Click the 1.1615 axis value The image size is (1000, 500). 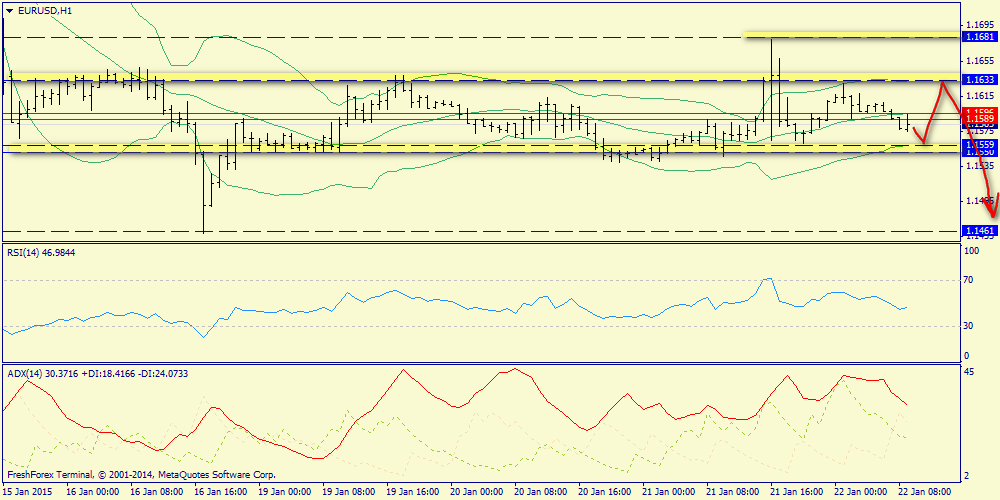coord(981,95)
